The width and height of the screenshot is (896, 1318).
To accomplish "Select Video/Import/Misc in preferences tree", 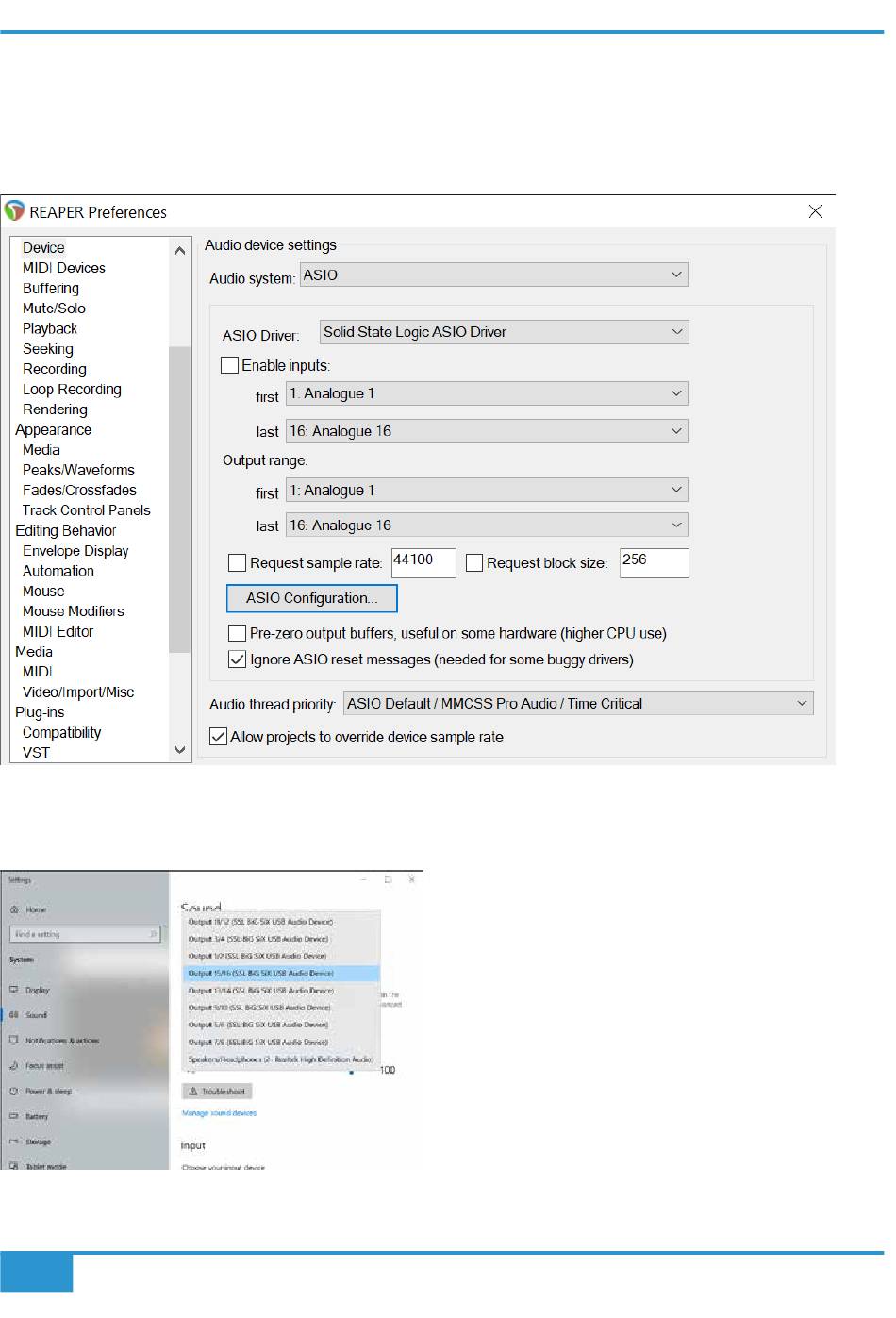I will click(78, 692).
